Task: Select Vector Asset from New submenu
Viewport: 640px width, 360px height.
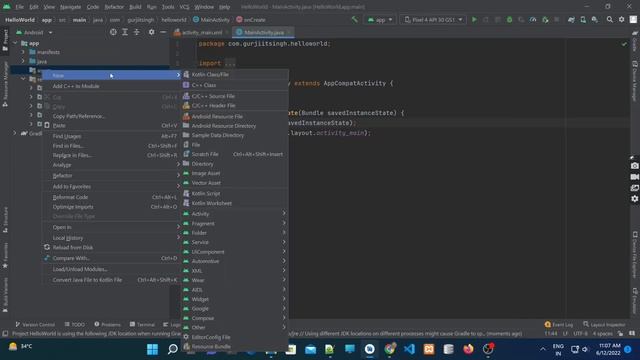Action: [235, 183]
